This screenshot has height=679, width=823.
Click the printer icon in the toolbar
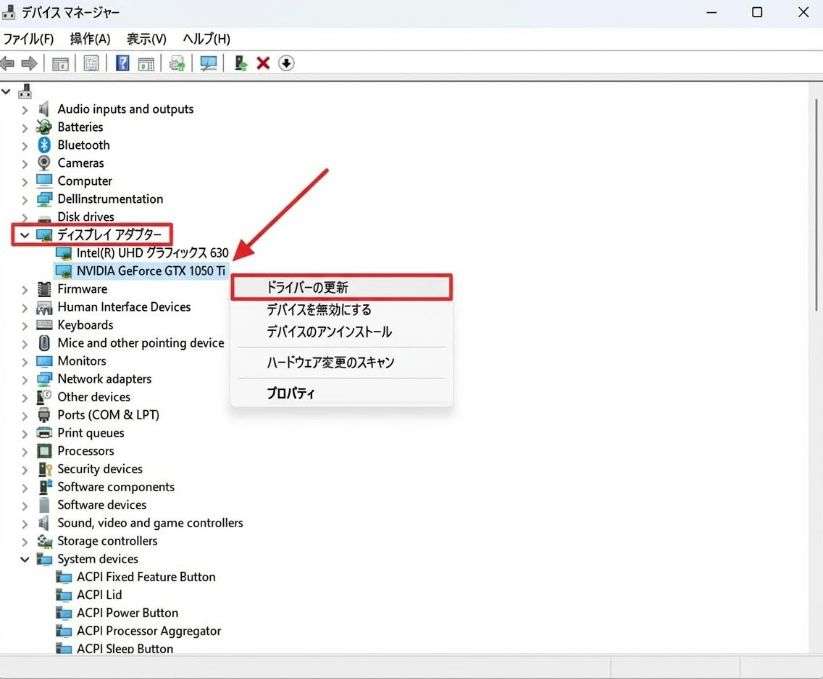177,63
